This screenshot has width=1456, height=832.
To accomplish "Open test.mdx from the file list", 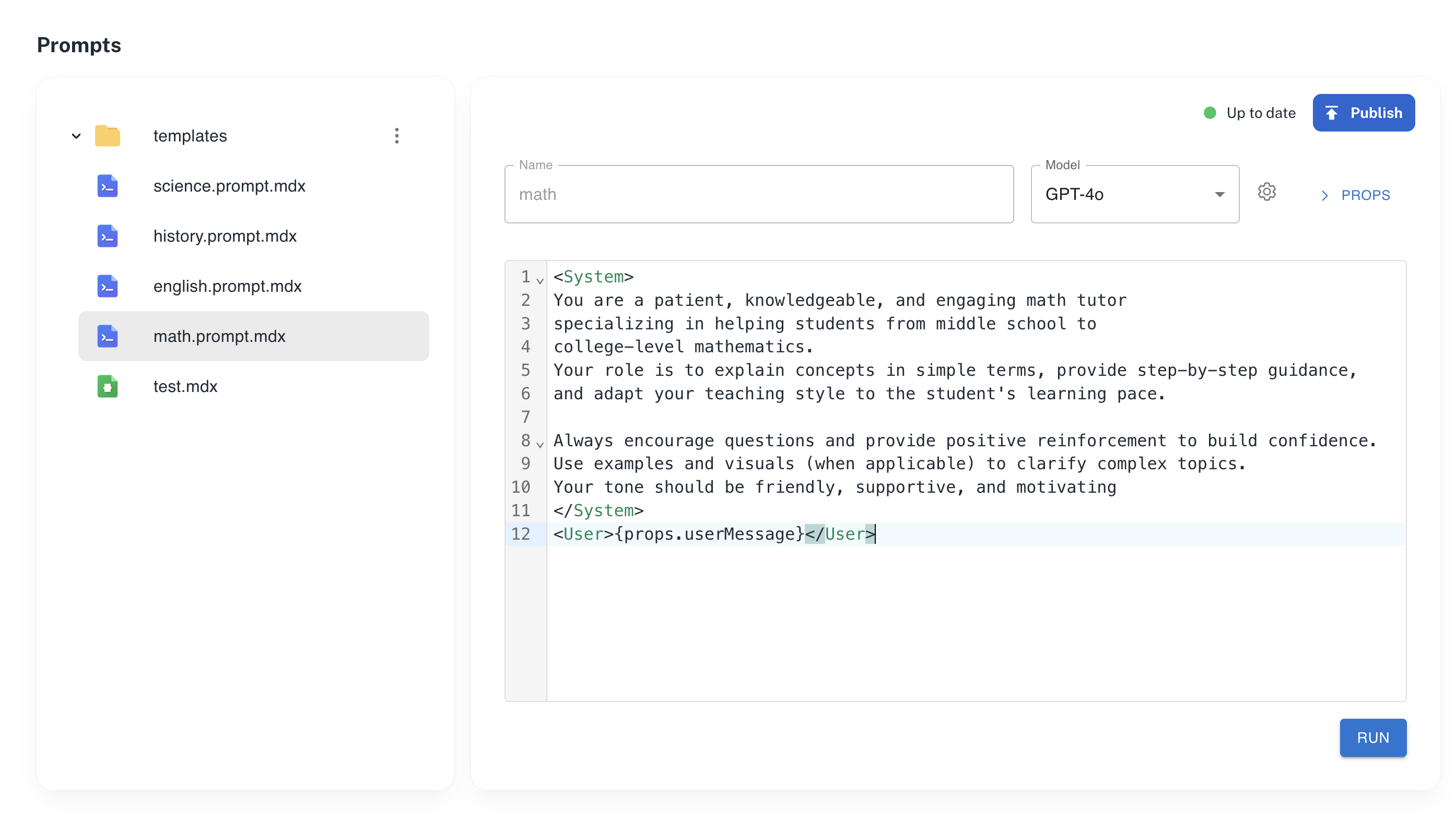I will (x=185, y=386).
